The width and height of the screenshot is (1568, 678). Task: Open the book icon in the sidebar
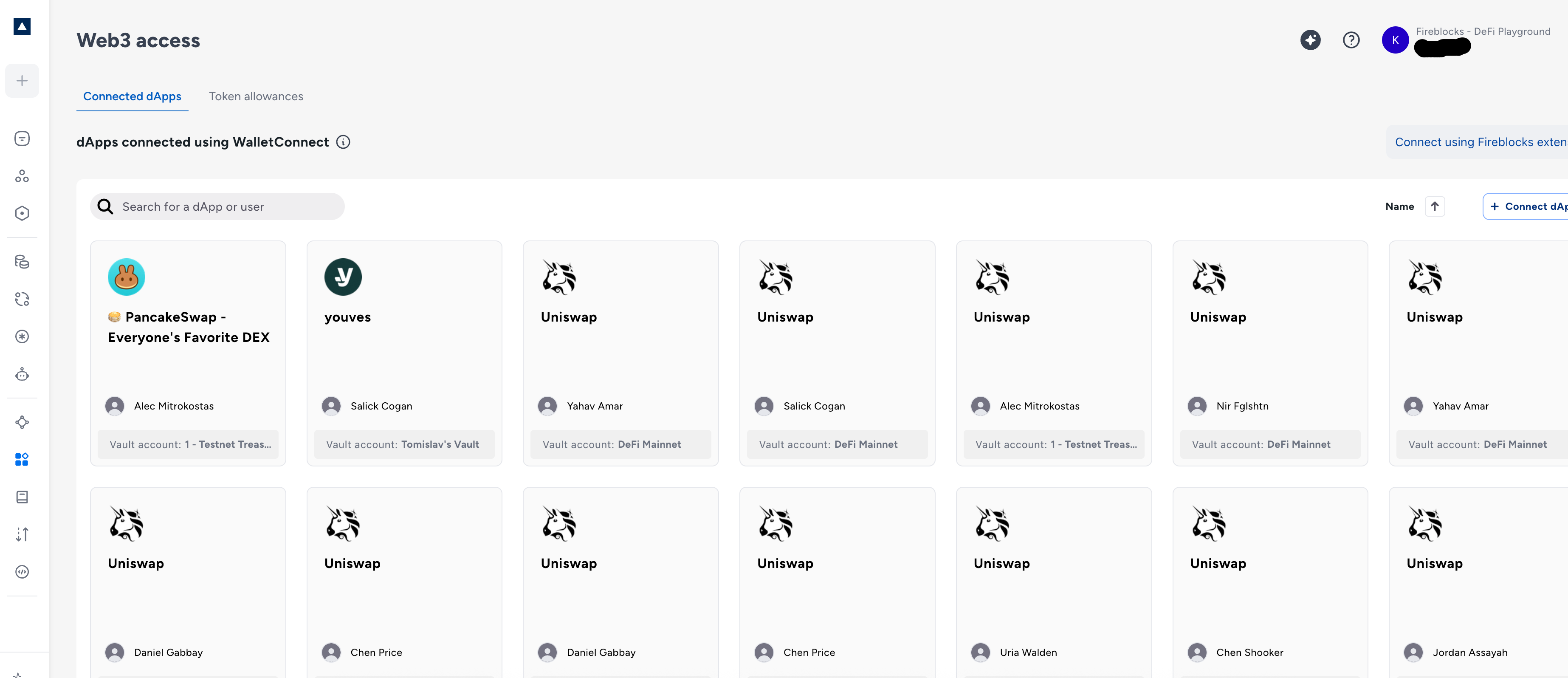click(22, 497)
